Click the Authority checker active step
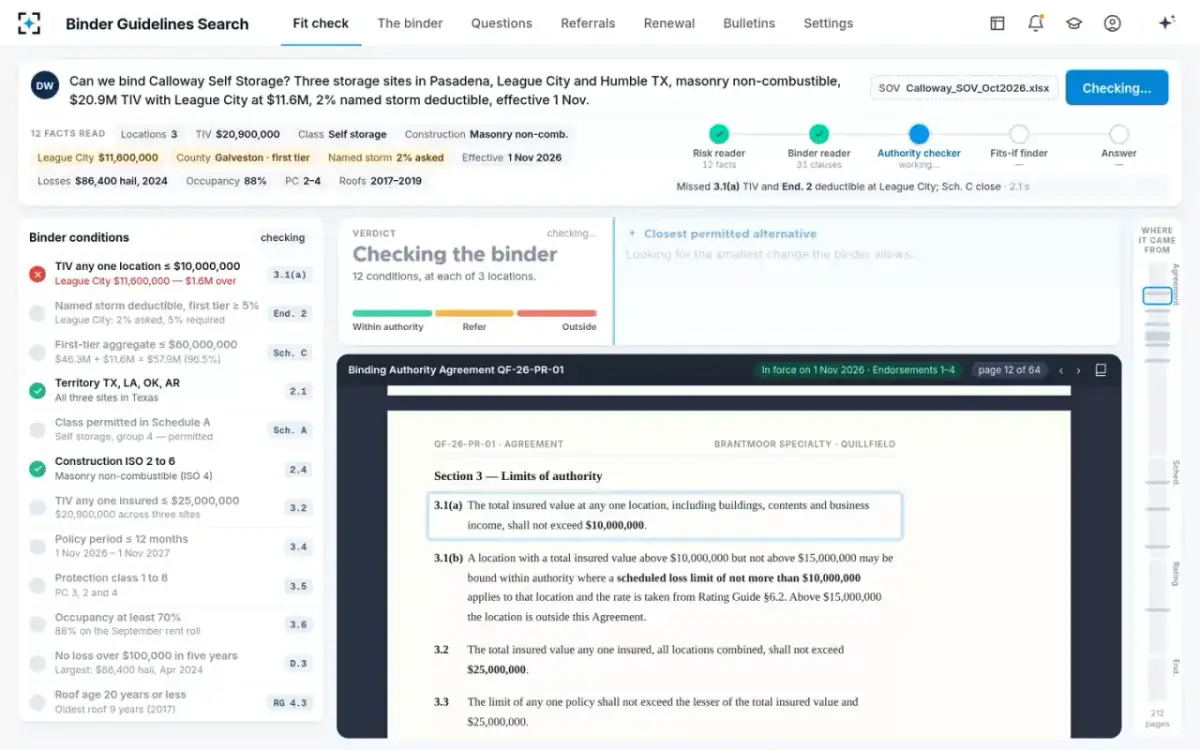Screen dimensions: 1200x750 click(x=919, y=134)
